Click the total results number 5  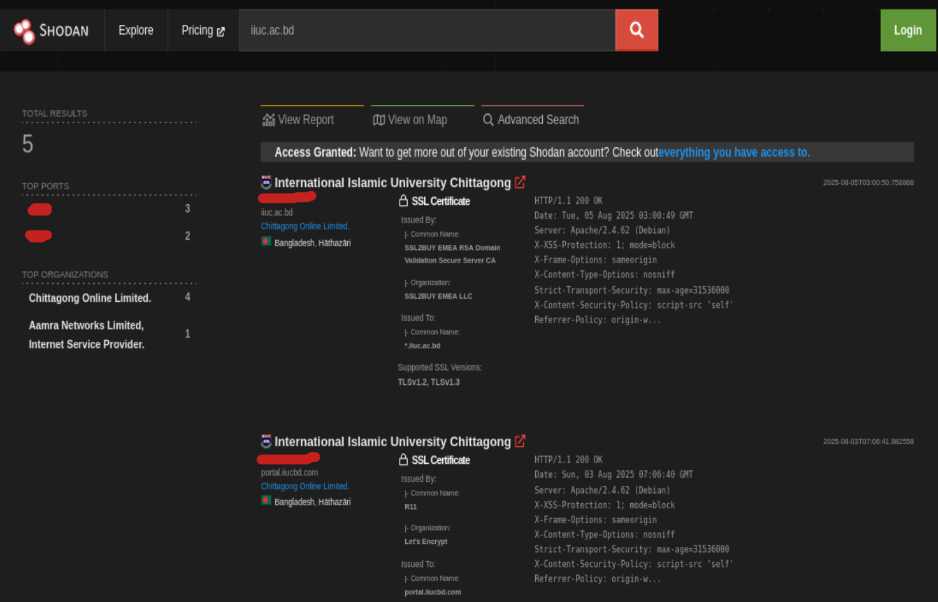(x=28, y=144)
